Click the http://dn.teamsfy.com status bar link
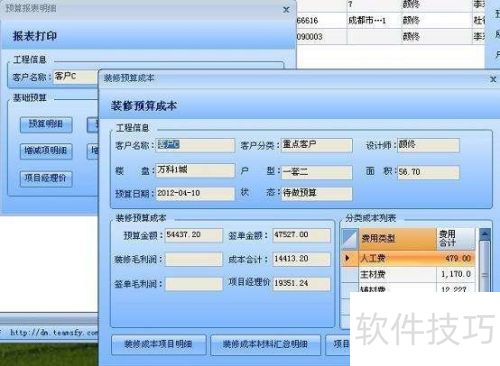The height and width of the screenshot is (366, 500). click(x=54, y=333)
